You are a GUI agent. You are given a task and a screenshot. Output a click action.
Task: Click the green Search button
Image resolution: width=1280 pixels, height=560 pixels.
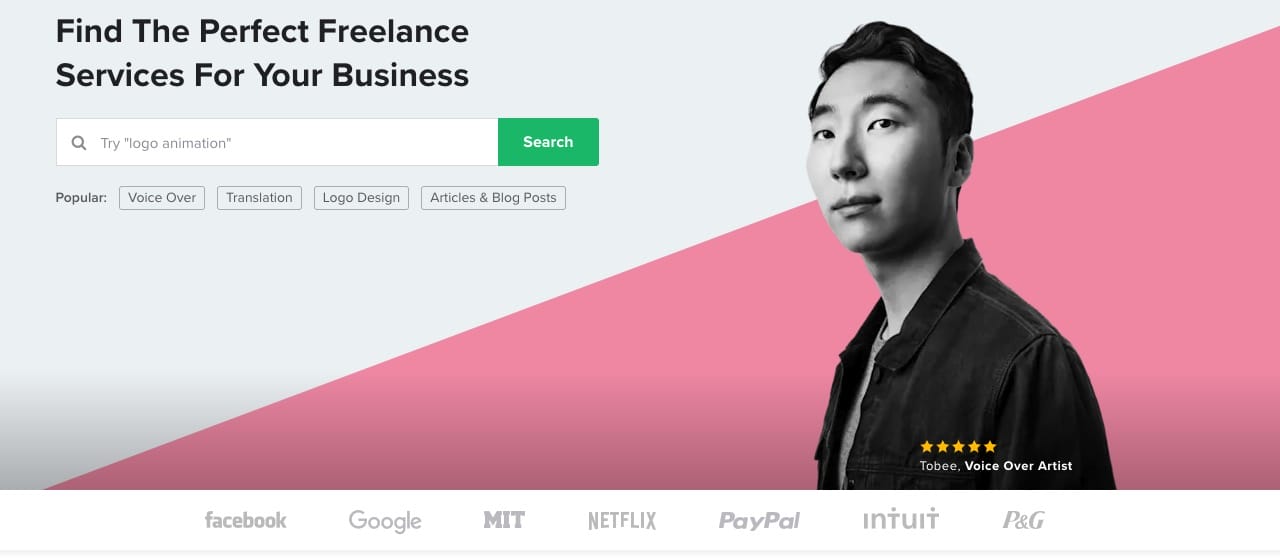[x=548, y=142]
